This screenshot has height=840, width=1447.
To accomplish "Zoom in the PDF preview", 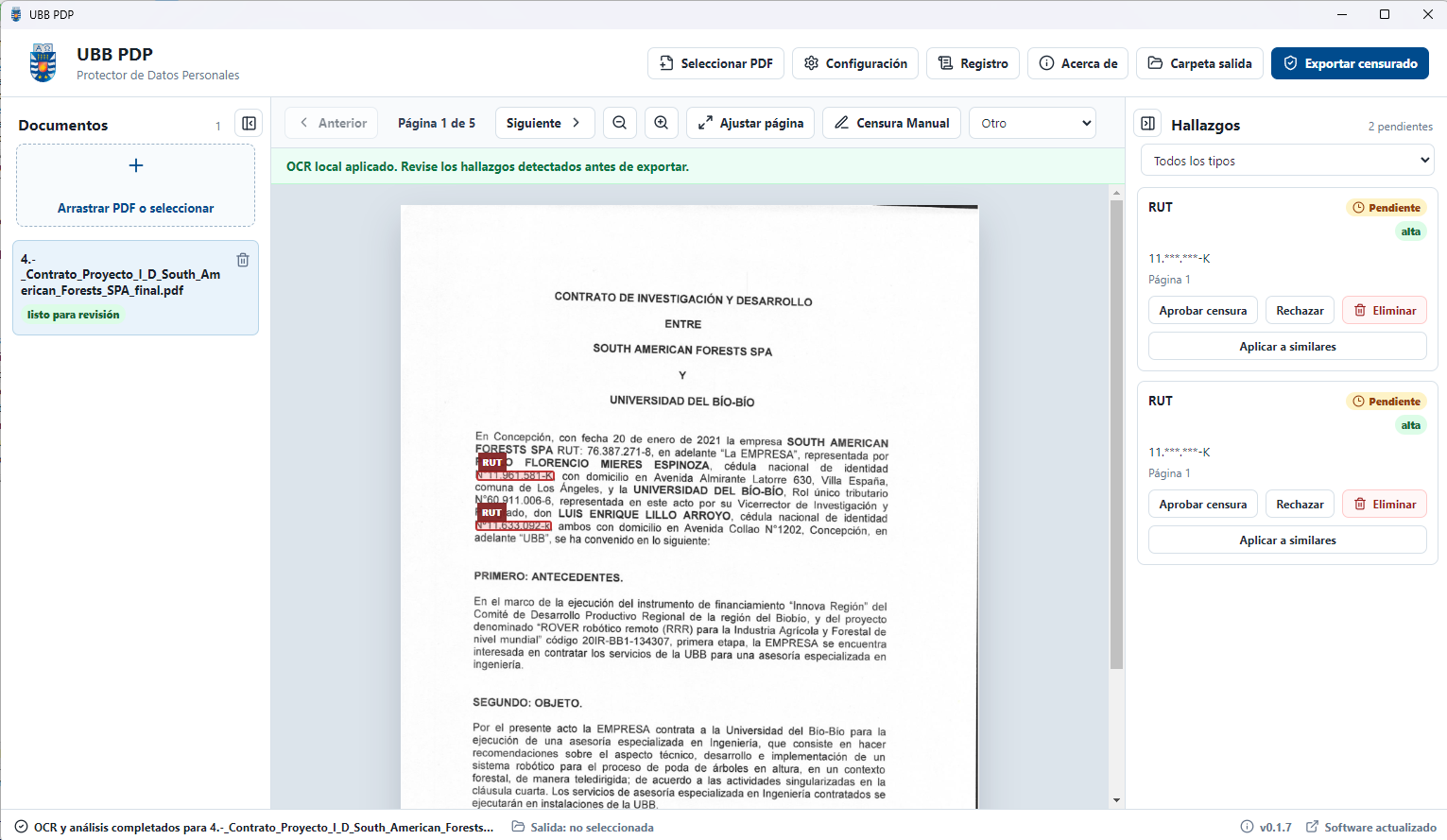I will point(662,123).
